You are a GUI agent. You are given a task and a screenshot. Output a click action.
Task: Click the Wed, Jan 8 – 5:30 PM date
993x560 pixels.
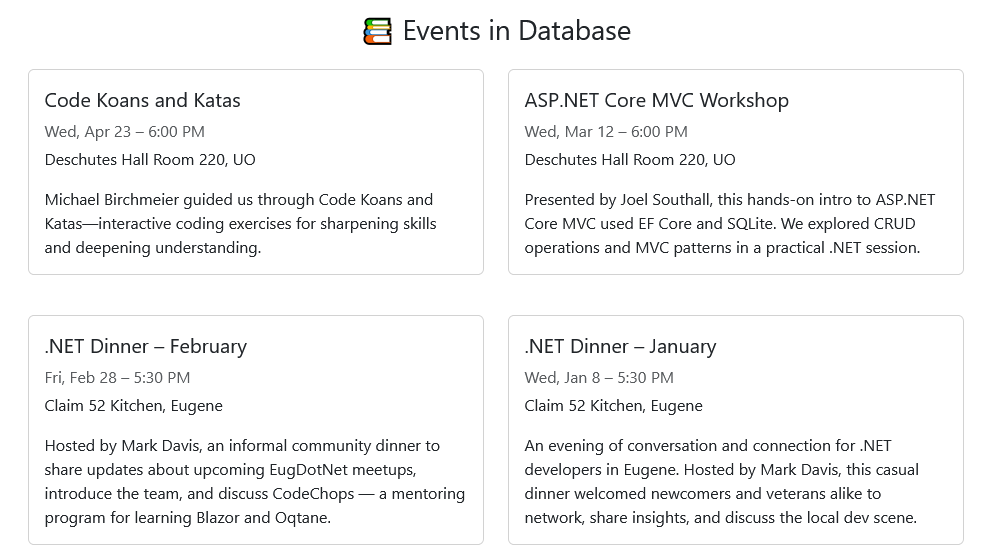tap(599, 378)
